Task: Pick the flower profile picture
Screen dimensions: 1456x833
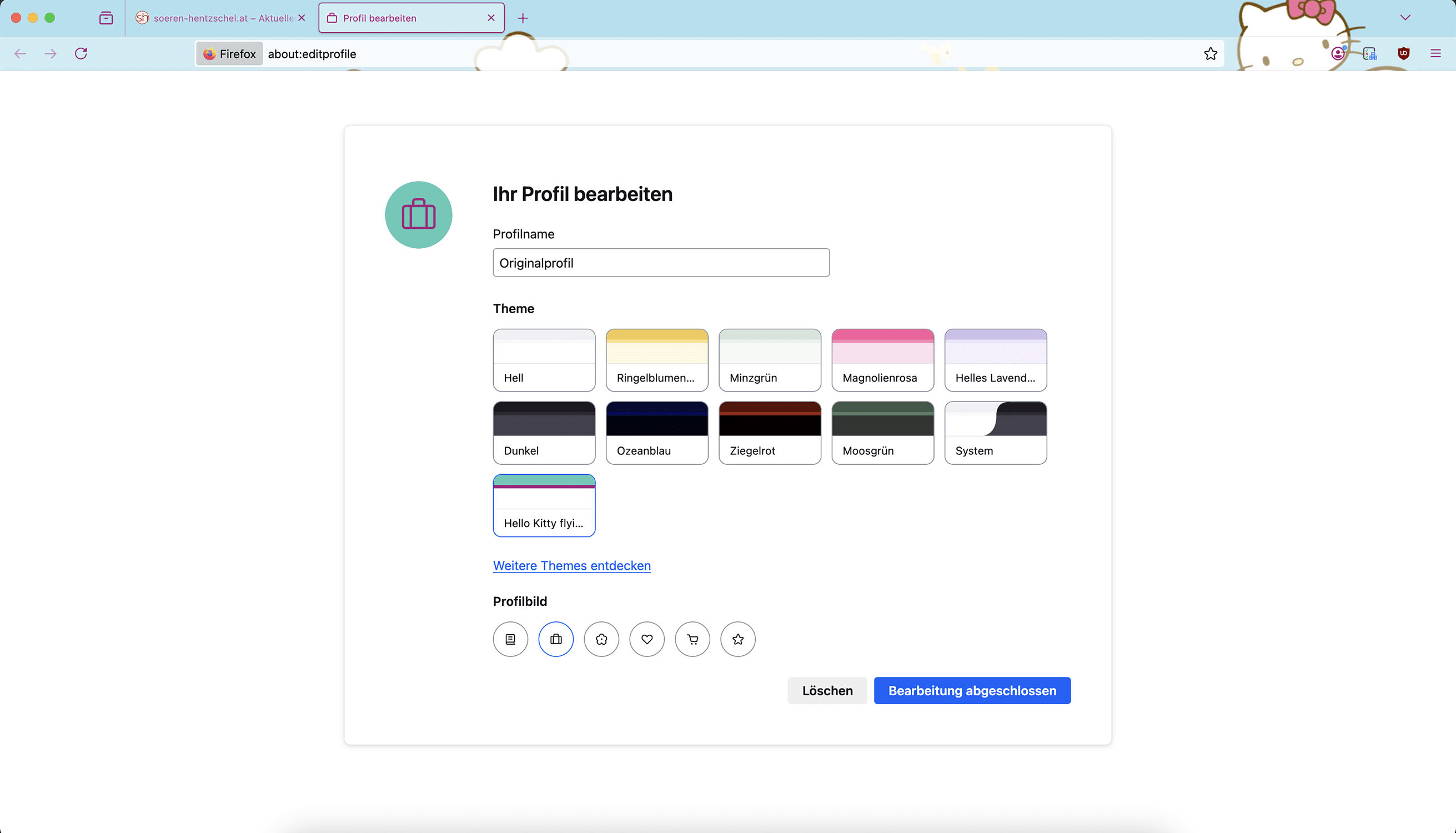Action: point(601,639)
